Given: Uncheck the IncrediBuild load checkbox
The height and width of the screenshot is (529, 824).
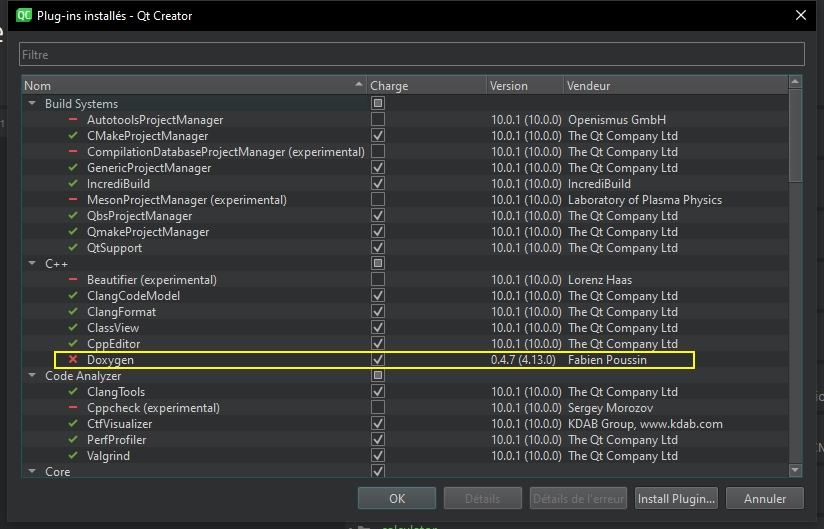Looking at the screenshot, I should pyautogui.click(x=378, y=183).
